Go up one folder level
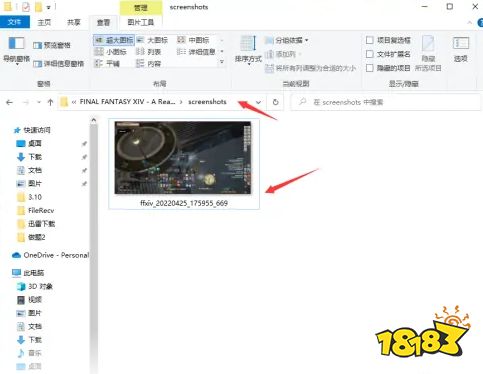Image resolution: width=483 pixels, height=374 pixels. (50, 102)
